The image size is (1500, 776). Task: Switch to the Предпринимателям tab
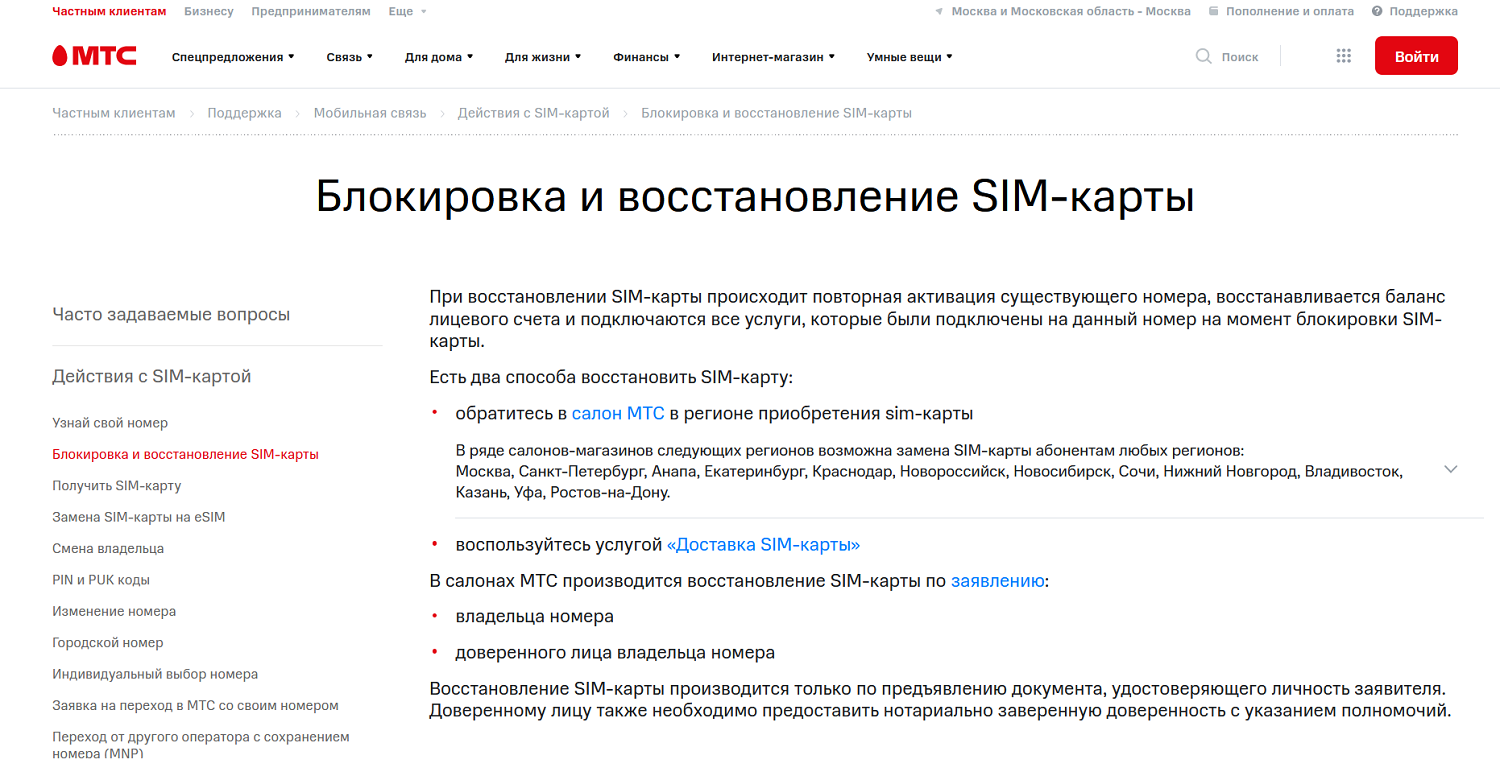pos(311,12)
